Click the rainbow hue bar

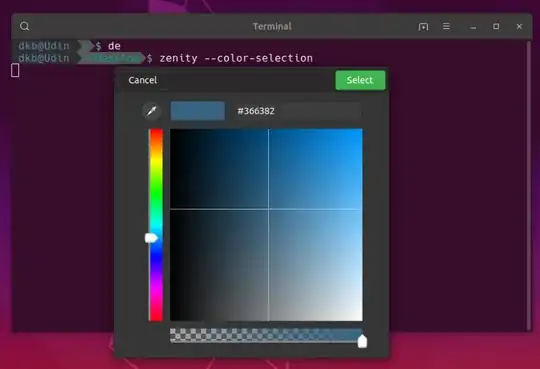pyautogui.click(x=156, y=225)
